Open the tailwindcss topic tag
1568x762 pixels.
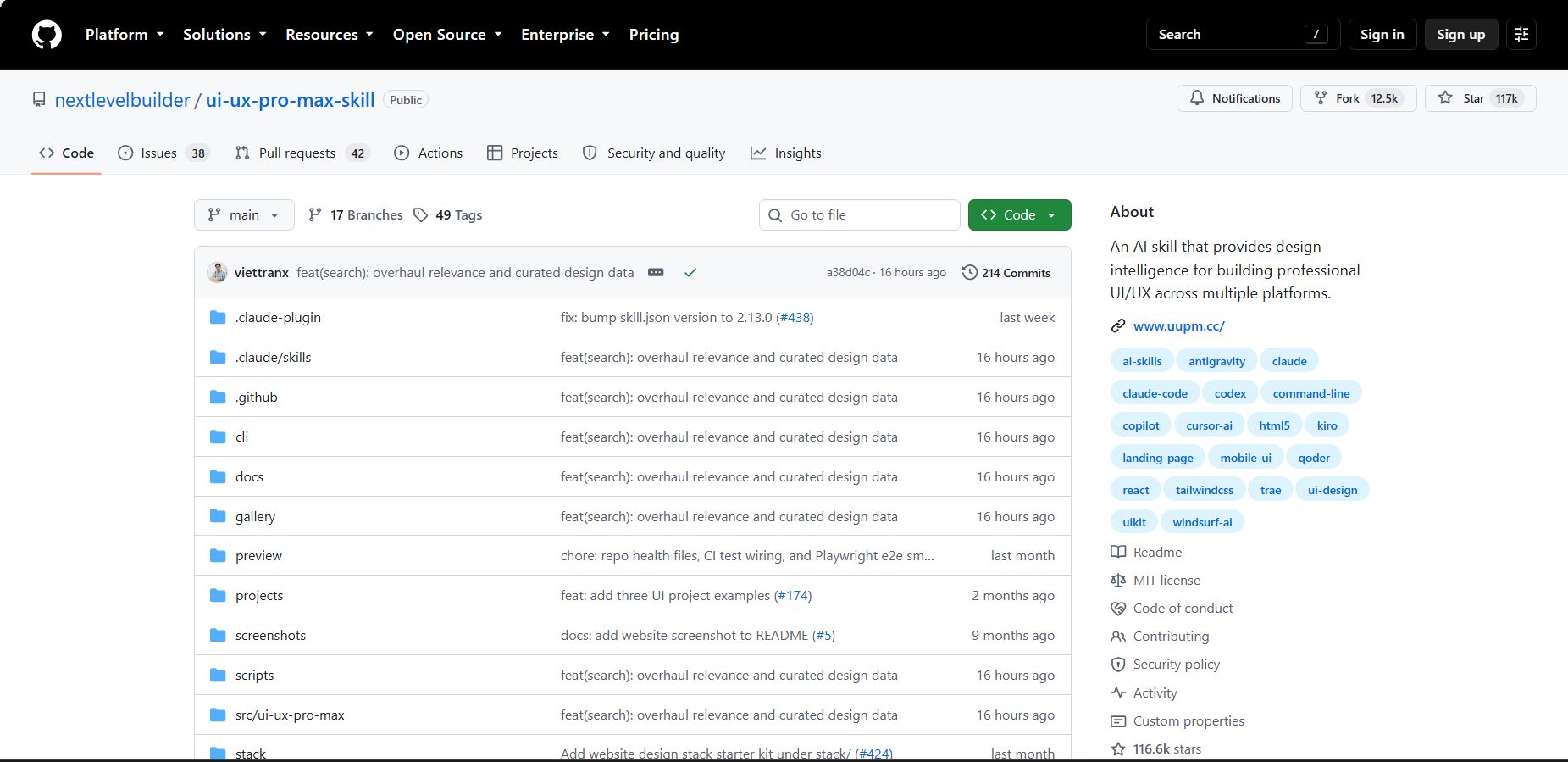click(1205, 490)
